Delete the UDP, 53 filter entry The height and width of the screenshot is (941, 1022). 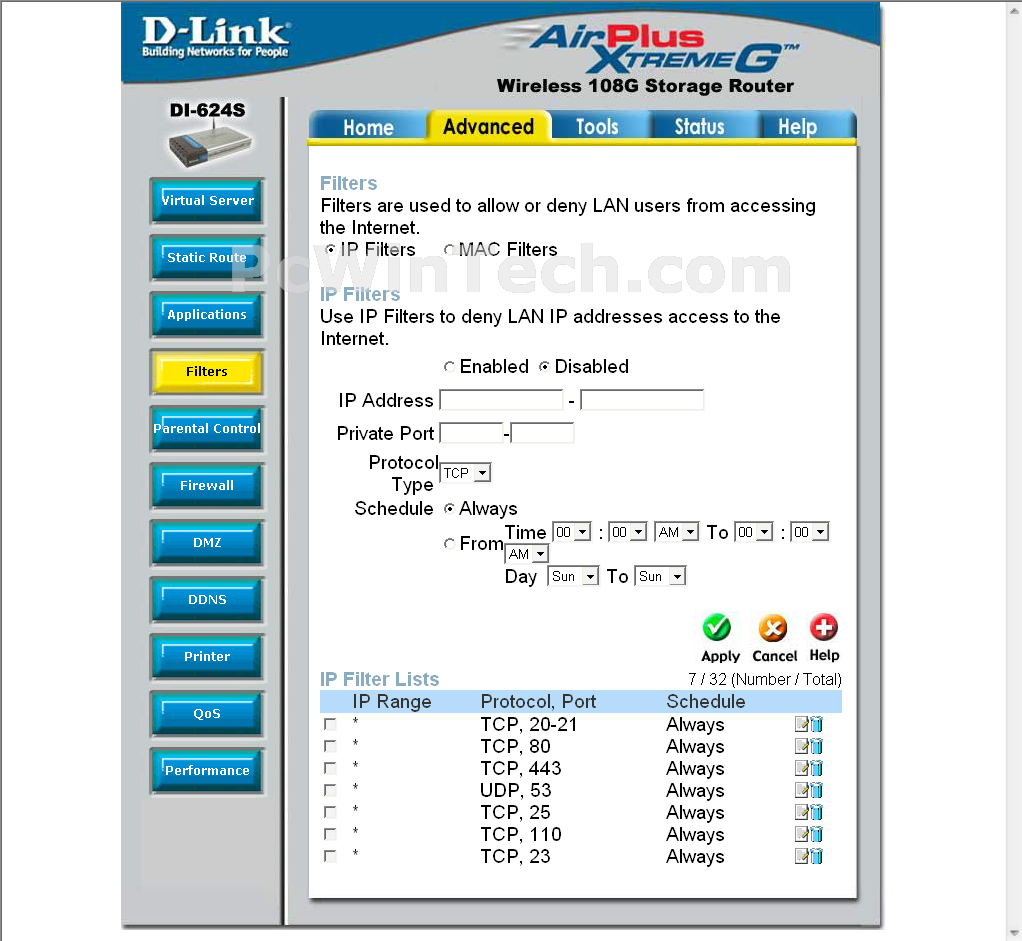click(817, 790)
